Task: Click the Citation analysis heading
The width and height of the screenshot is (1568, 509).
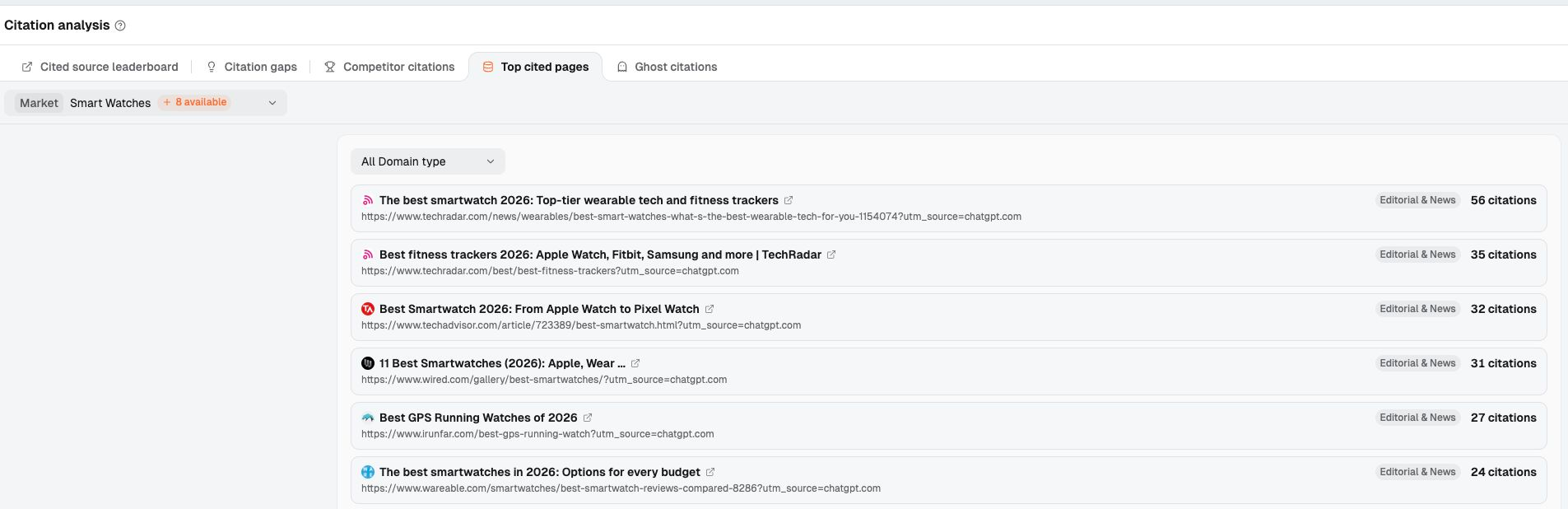Action: point(57,26)
